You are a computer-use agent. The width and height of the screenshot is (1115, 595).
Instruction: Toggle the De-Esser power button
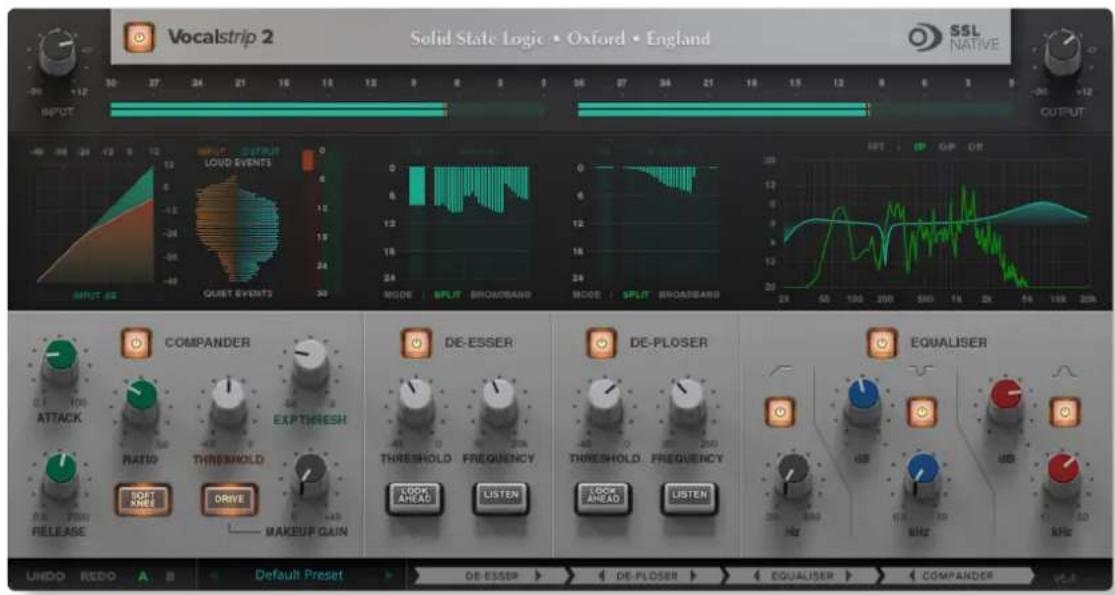click(416, 343)
